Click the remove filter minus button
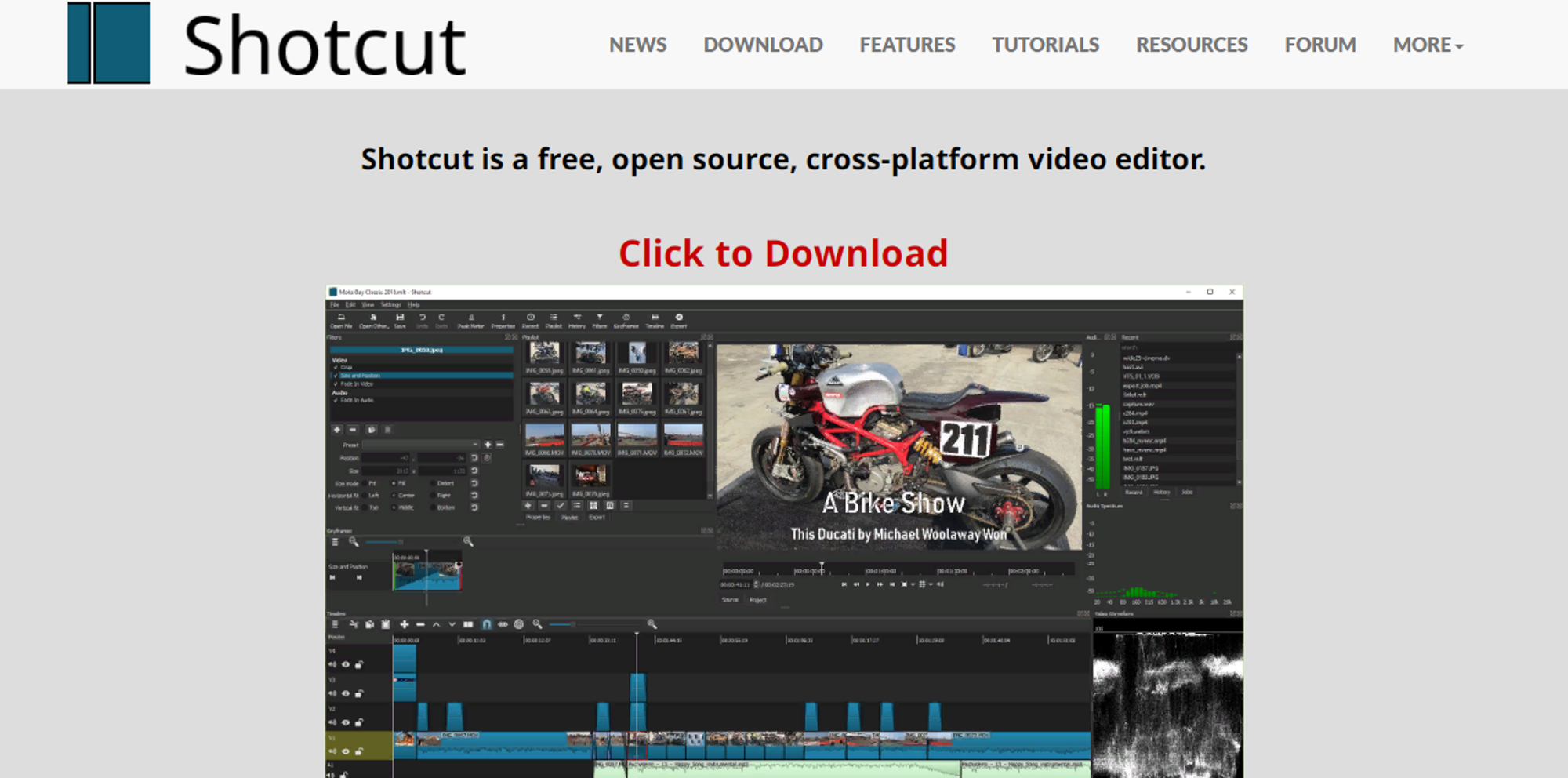The image size is (1568, 778). [353, 430]
